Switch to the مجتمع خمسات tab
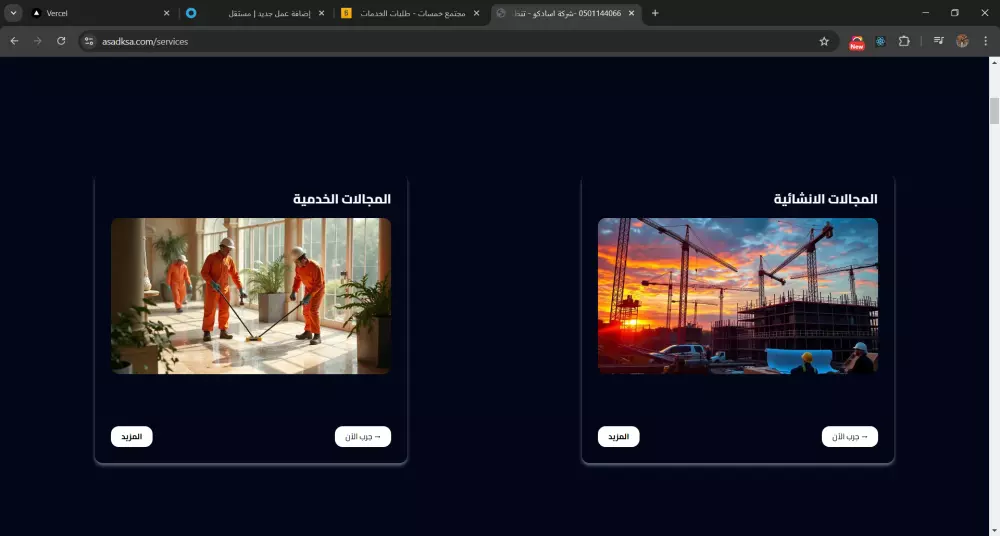 click(x=410, y=13)
